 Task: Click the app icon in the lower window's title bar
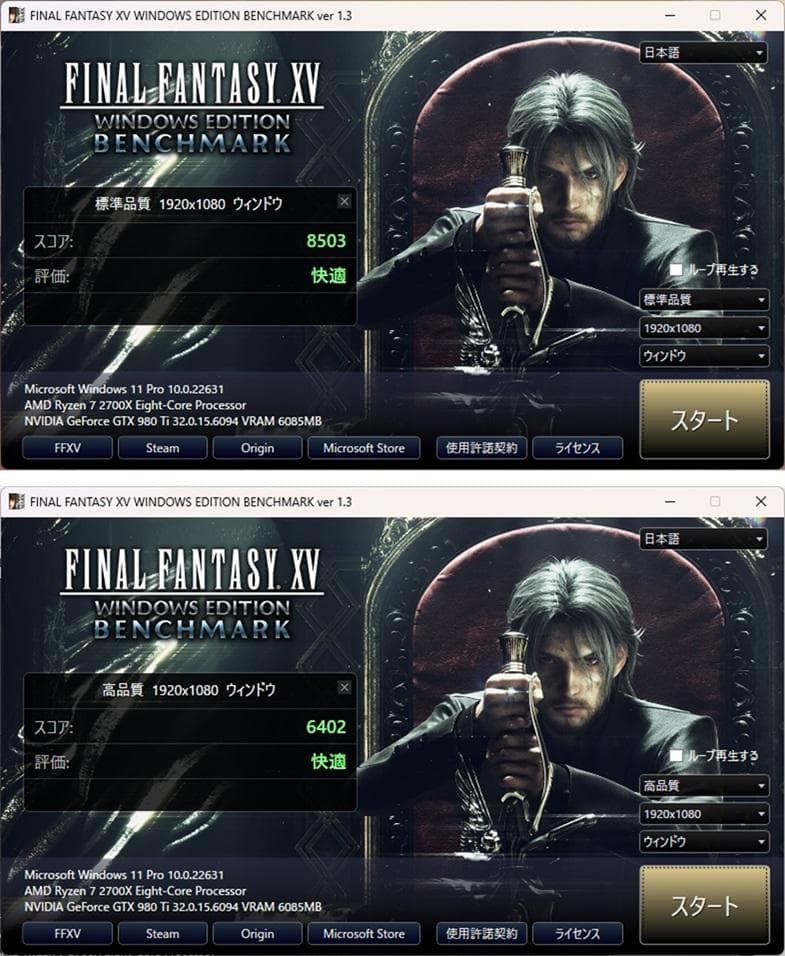click(17, 501)
